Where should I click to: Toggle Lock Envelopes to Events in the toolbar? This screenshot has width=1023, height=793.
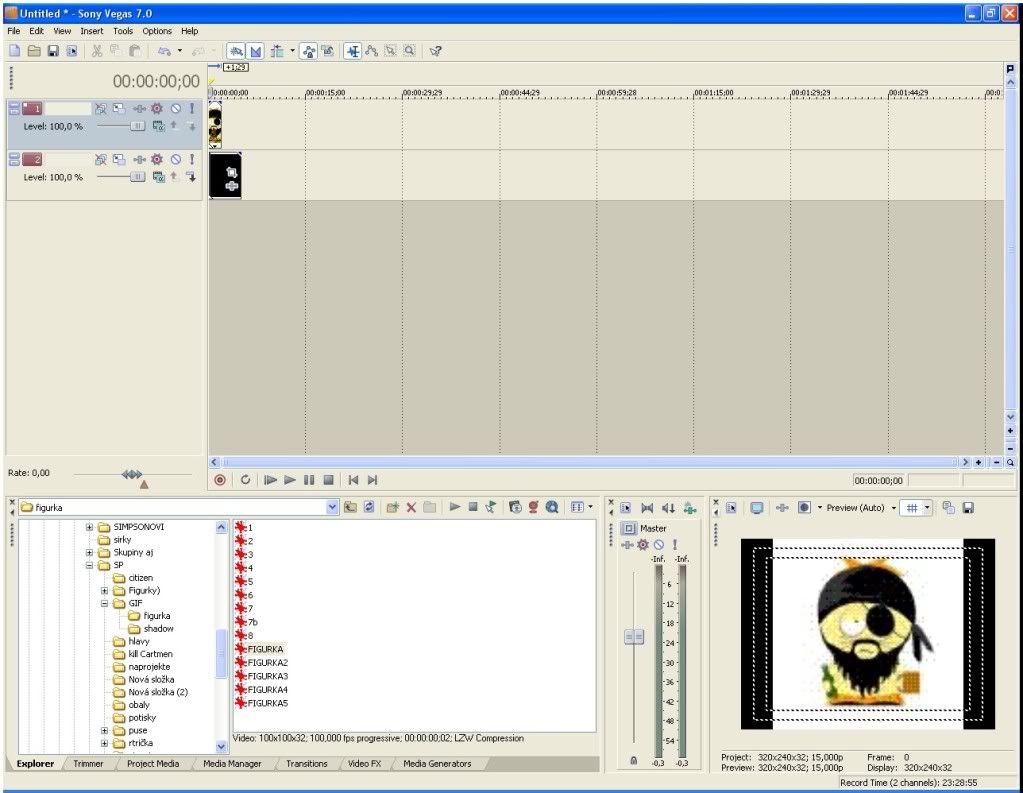point(309,51)
